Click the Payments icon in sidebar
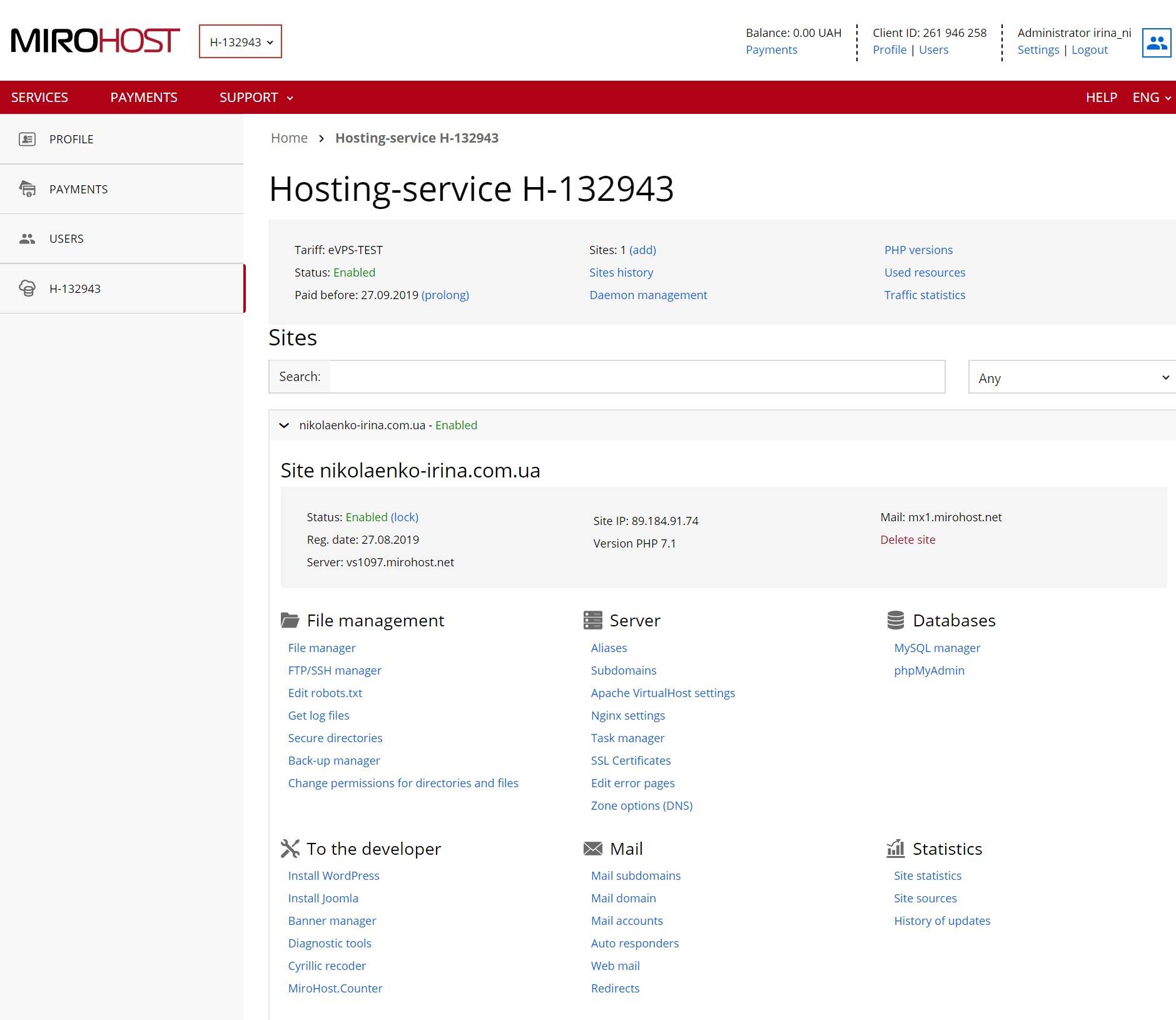Viewport: 1176px width, 1020px height. tap(27, 188)
